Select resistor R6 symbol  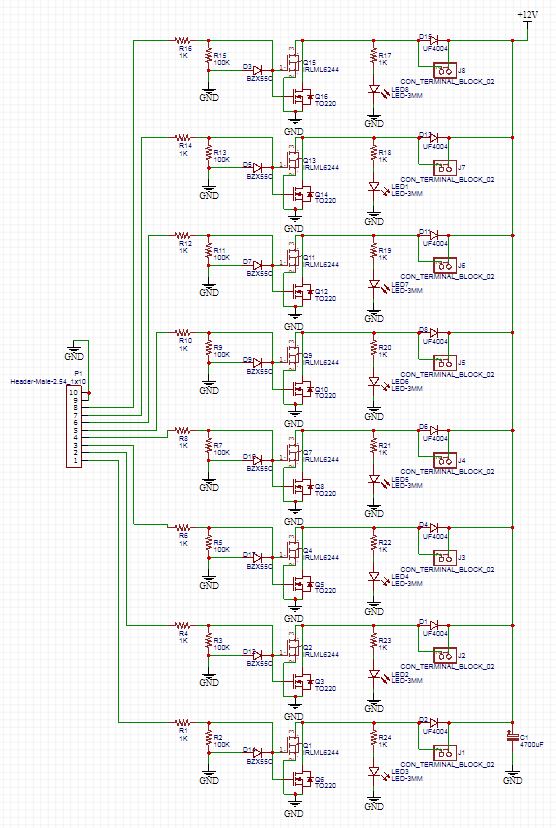tap(182, 527)
